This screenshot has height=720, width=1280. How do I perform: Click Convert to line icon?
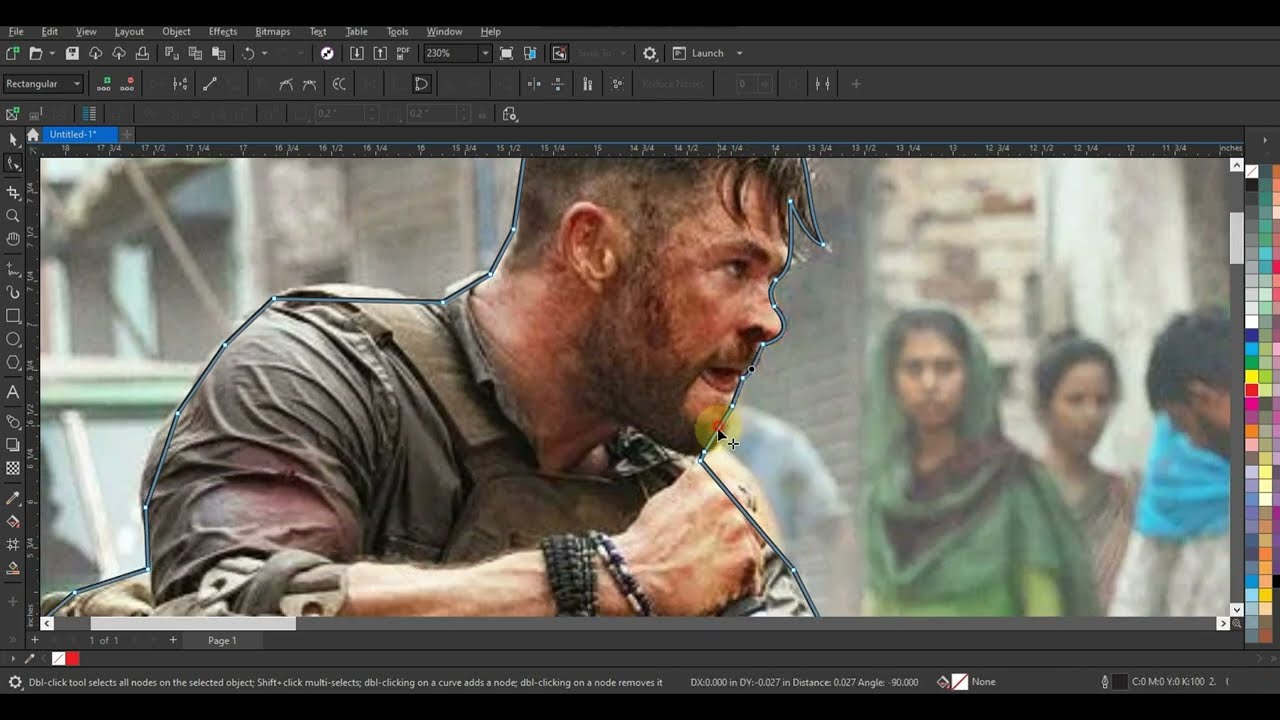coord(209,84)
